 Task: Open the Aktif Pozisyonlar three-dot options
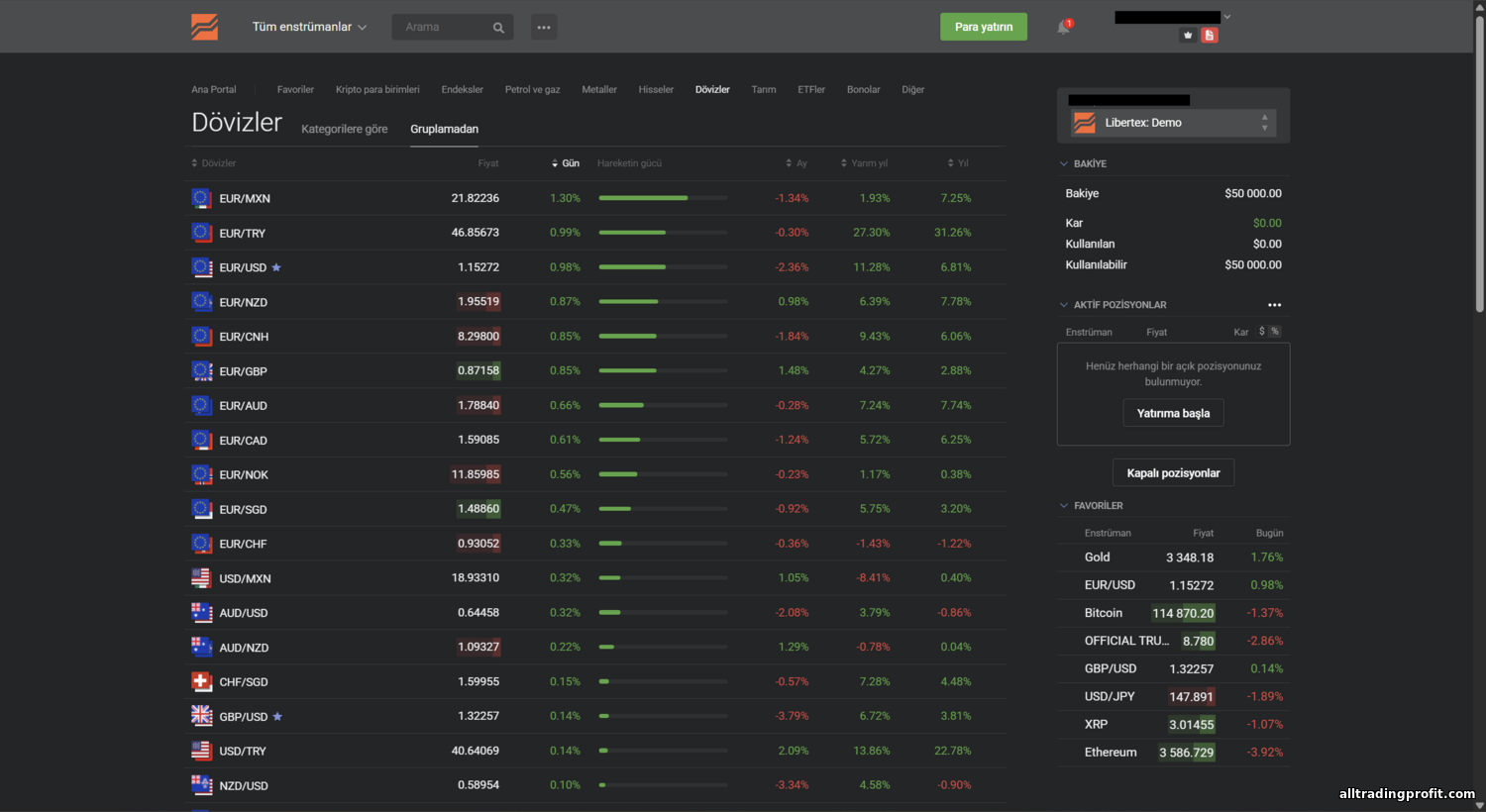1274,305
